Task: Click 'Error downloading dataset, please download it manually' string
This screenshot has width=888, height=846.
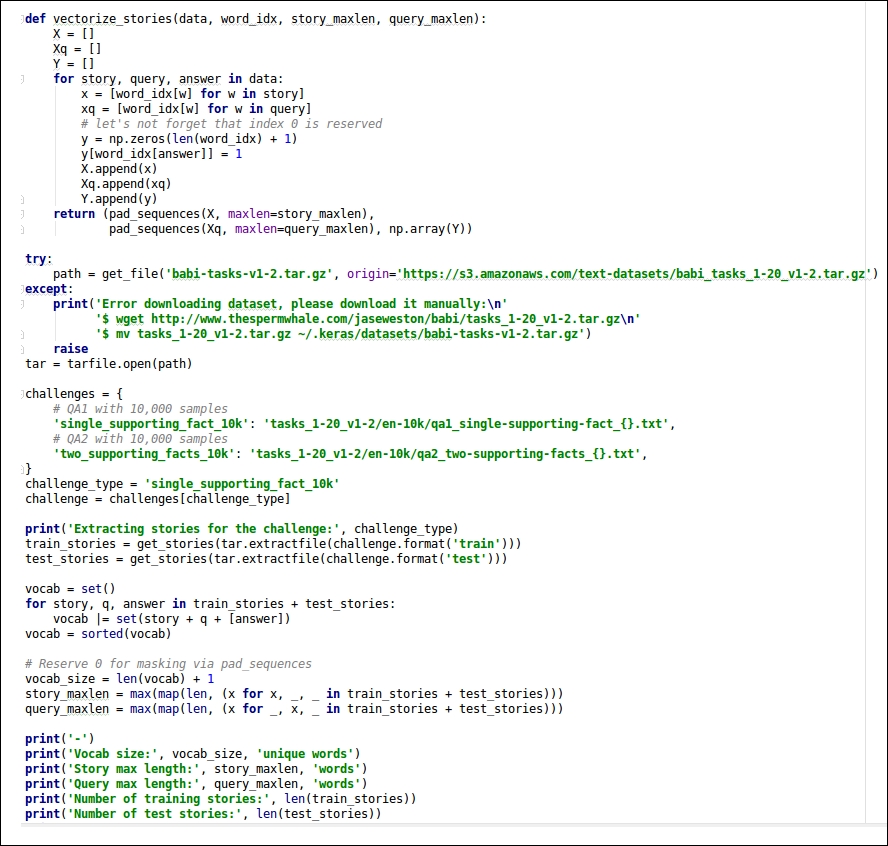Action: 303,304
